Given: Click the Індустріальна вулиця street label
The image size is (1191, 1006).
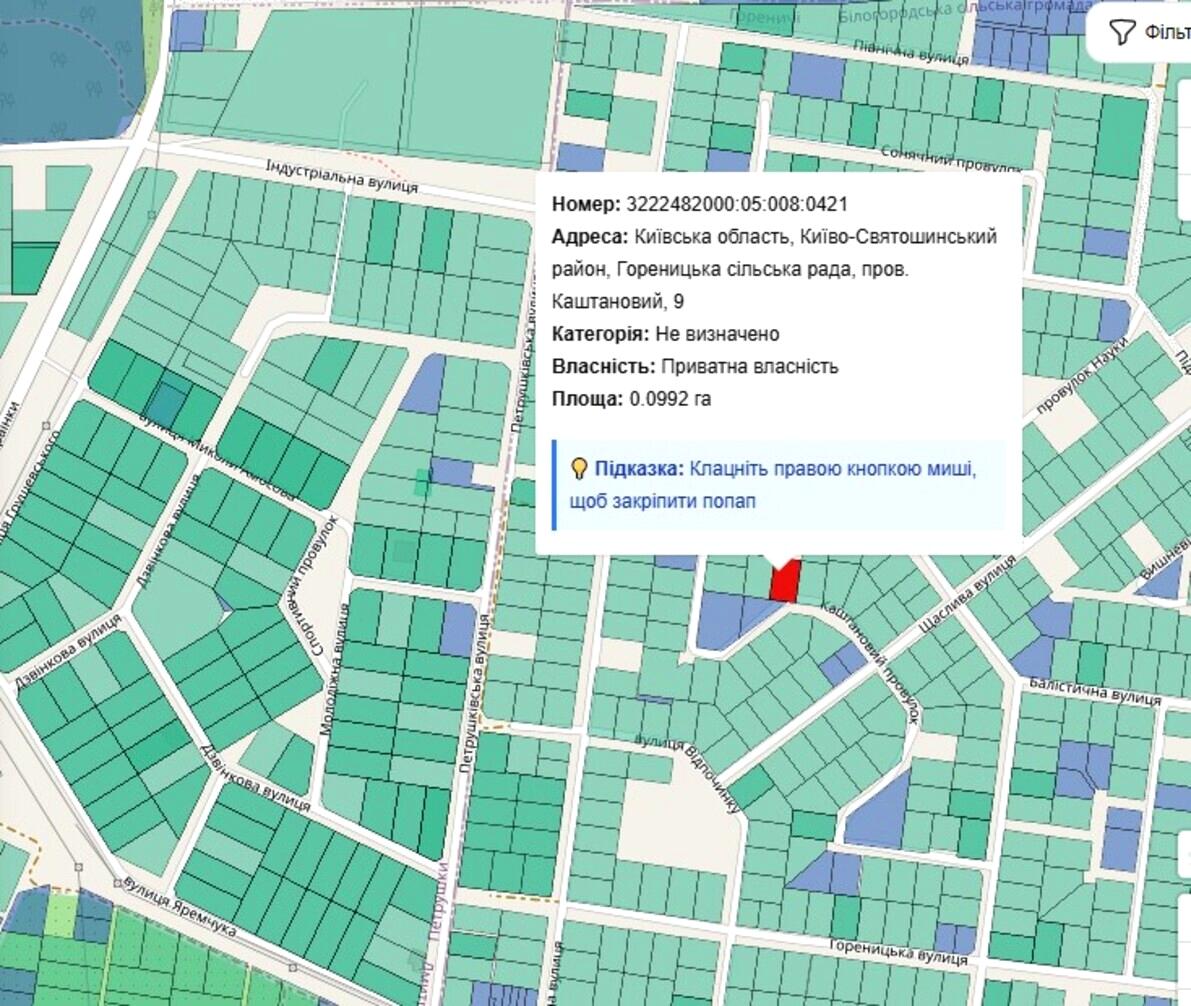Looking at the screenshot, I should (341, 176).
